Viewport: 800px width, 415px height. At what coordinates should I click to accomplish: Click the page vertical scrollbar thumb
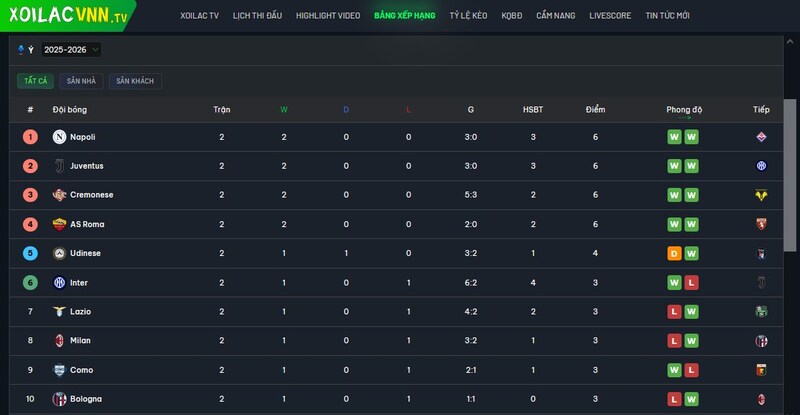[790, 175]
